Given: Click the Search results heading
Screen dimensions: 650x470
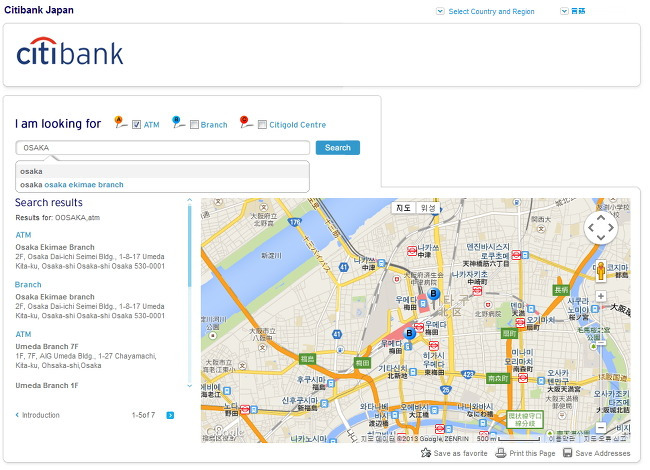Looking at the screenshot, I should (49, 202).
